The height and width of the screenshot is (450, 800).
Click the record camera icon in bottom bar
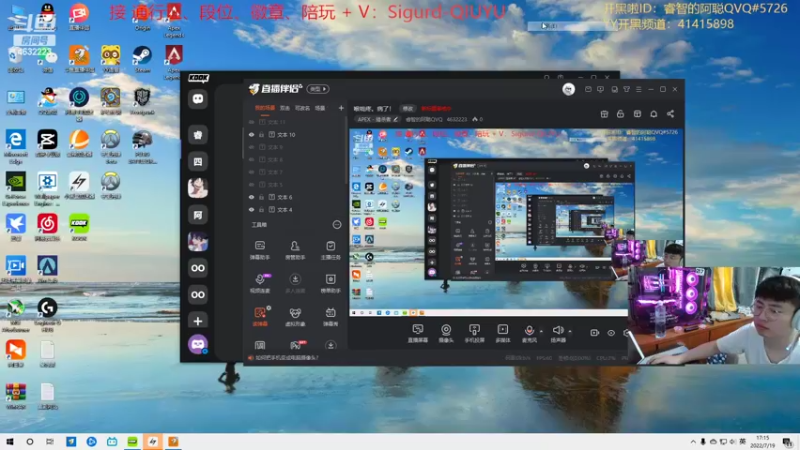click(x=594, y=333)
